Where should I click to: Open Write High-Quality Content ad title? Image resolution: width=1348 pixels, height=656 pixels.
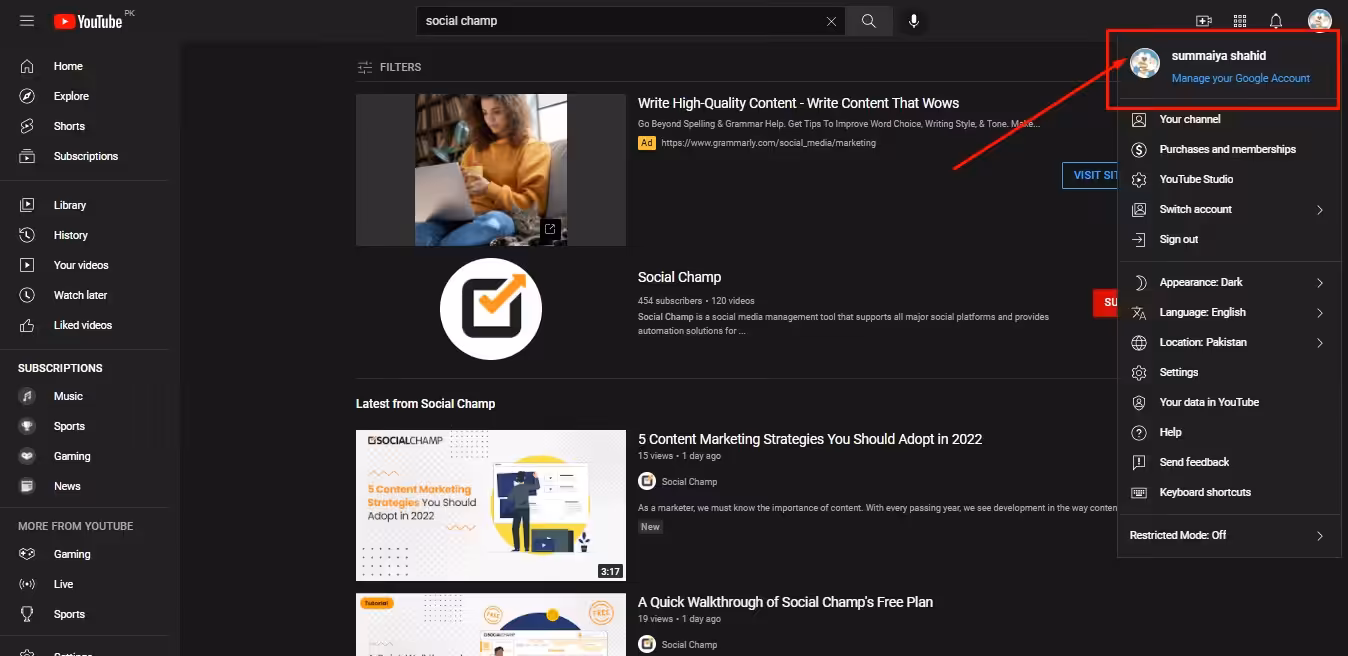coord(798,103)
